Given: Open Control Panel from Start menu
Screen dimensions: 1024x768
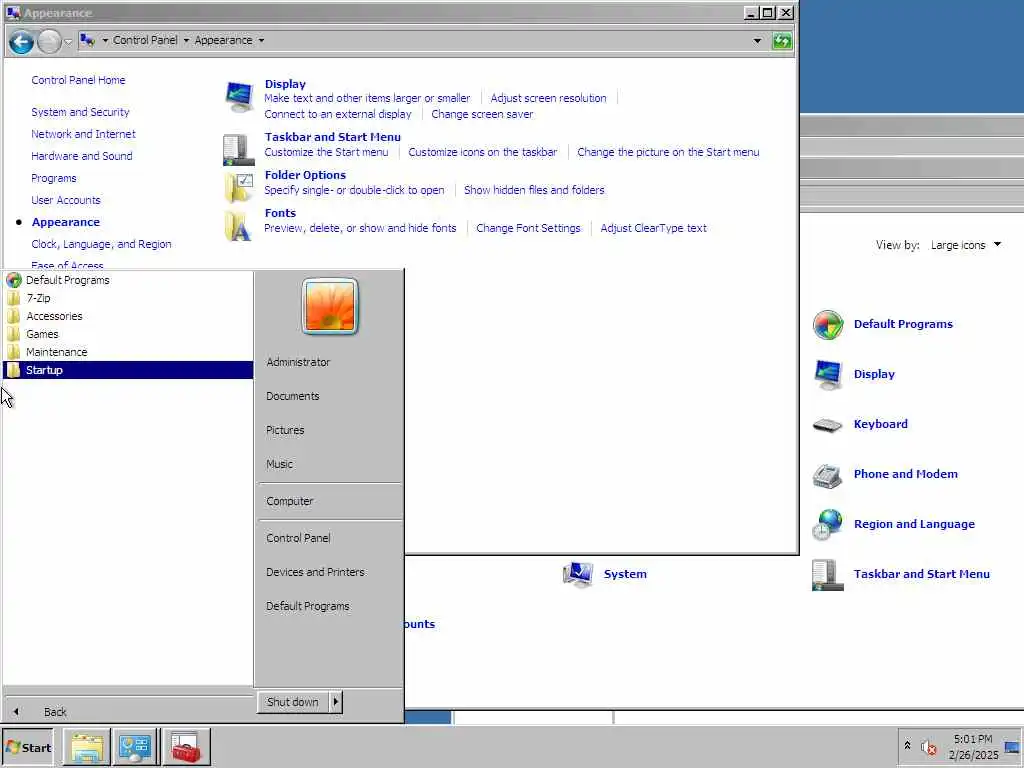Looking at the screenshot, I should (x=298, y=538).
